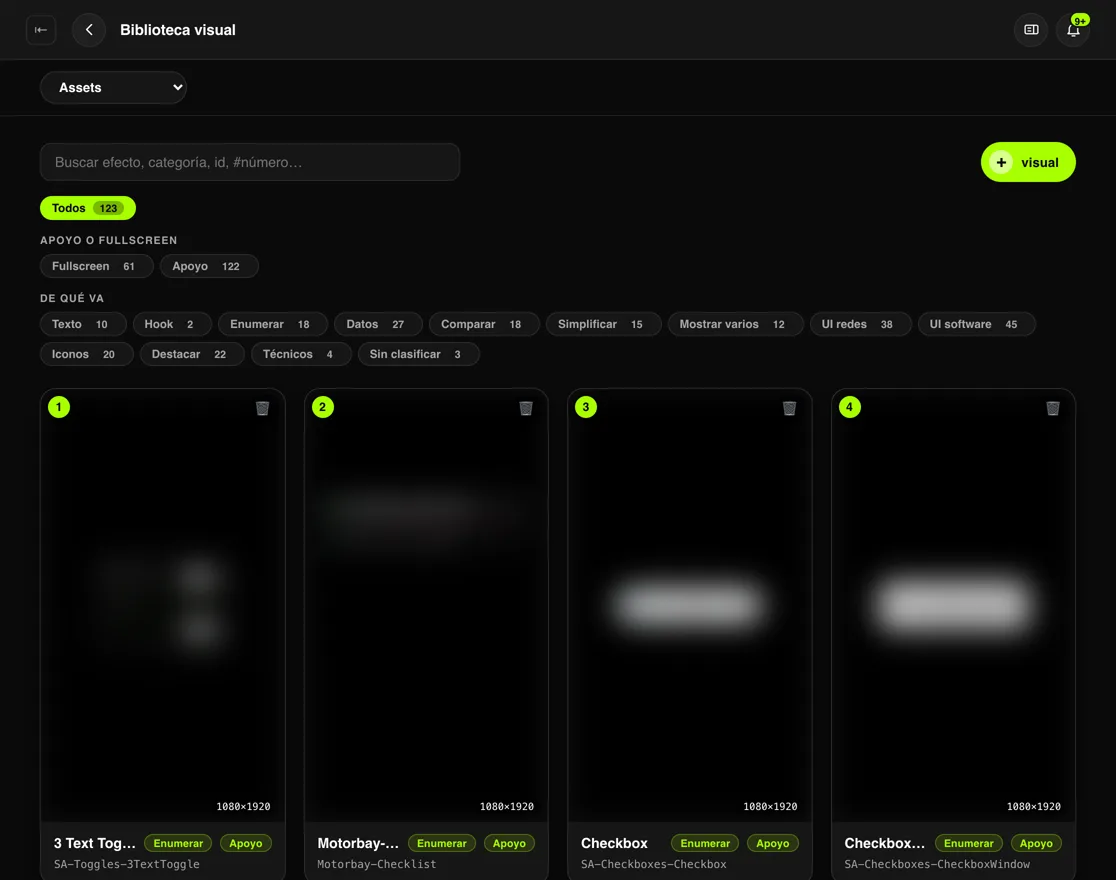The height and width of the screenshot is (880, 1116).
Task: Delete the SA-Checkboxes-CheckboxWindow card
Action: click(1053, 408)
